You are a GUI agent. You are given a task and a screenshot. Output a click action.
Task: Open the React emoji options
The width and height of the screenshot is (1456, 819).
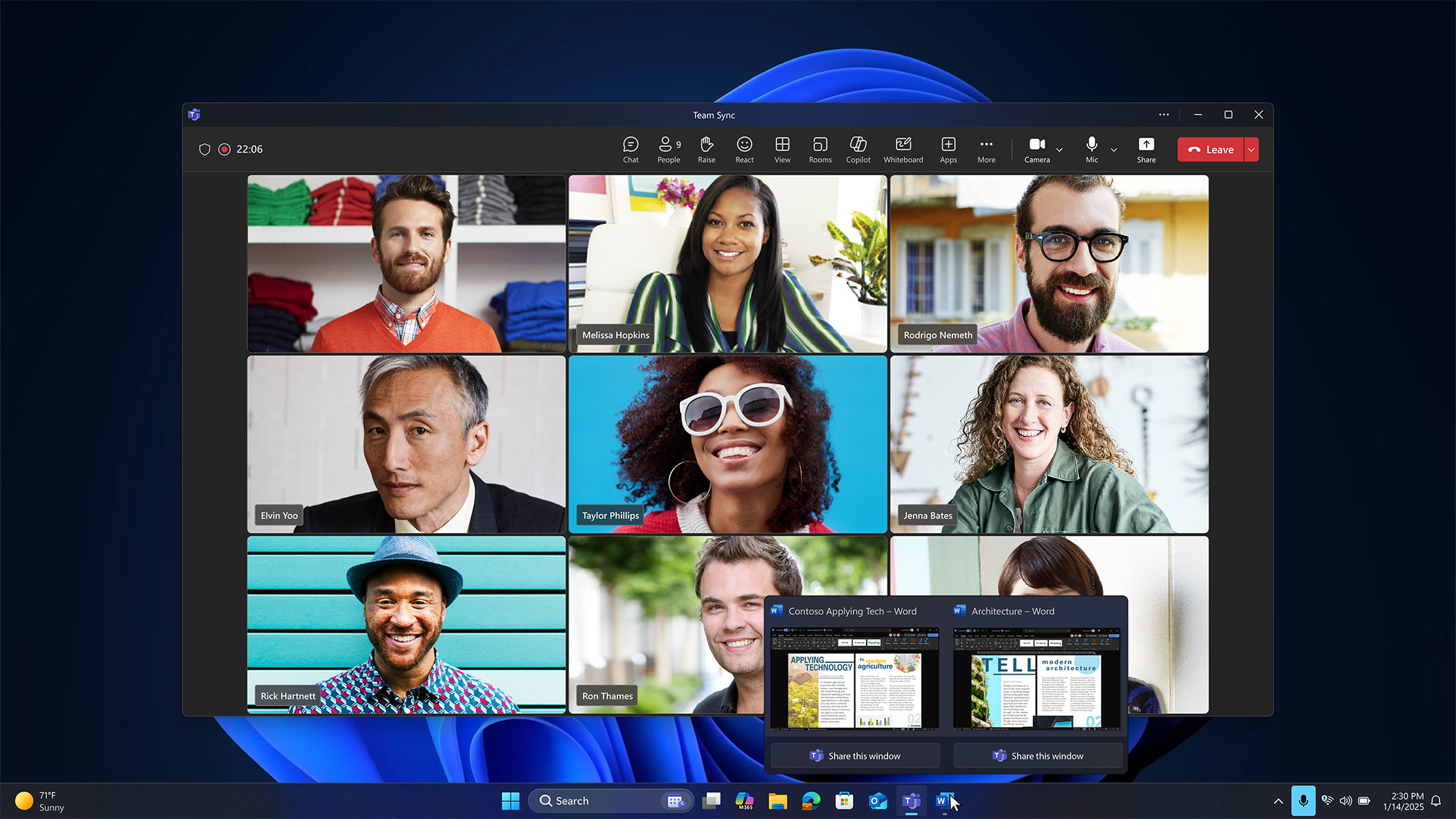744,149
